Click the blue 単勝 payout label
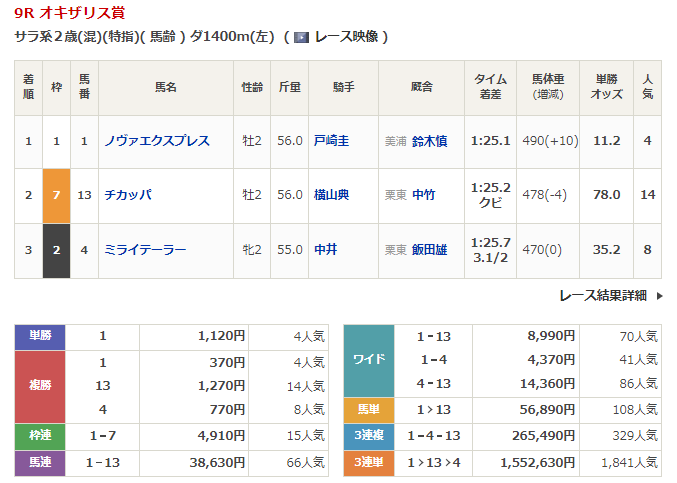This screenshot has height=483, width=677. click(39, 337)
